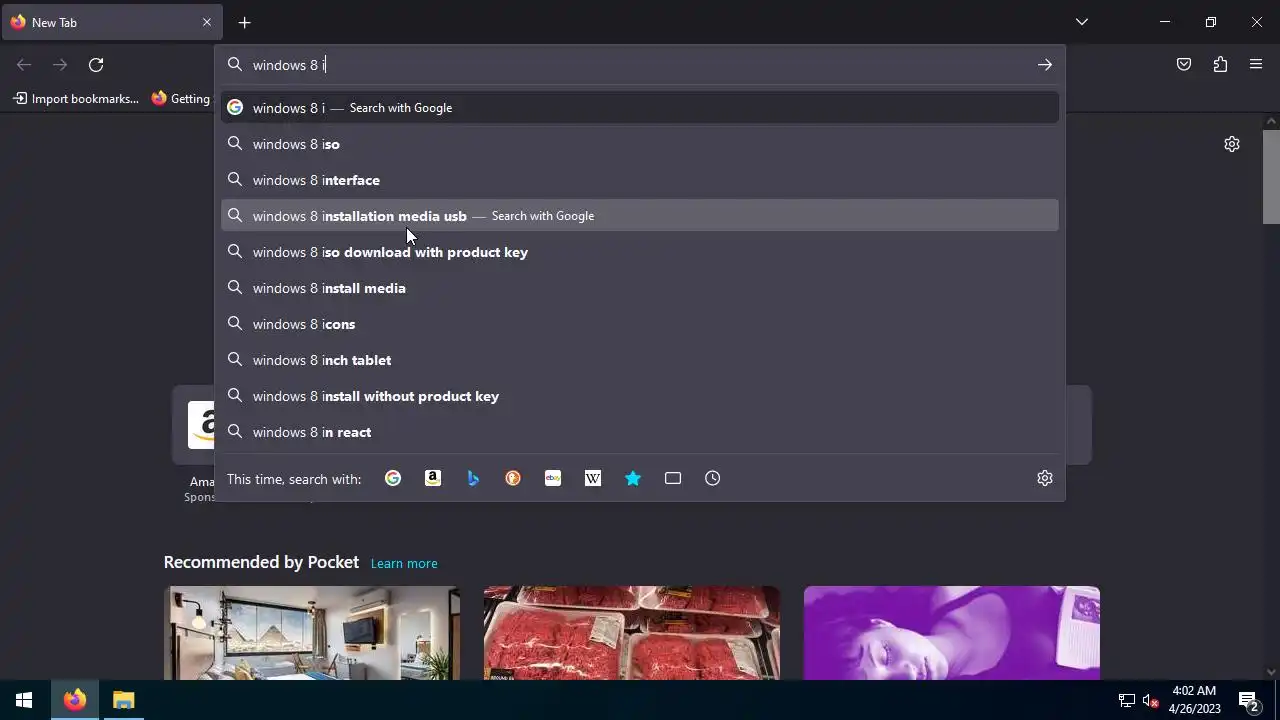
Task: Click Learn more link near Pocket
Action: [x=404, y=563]
